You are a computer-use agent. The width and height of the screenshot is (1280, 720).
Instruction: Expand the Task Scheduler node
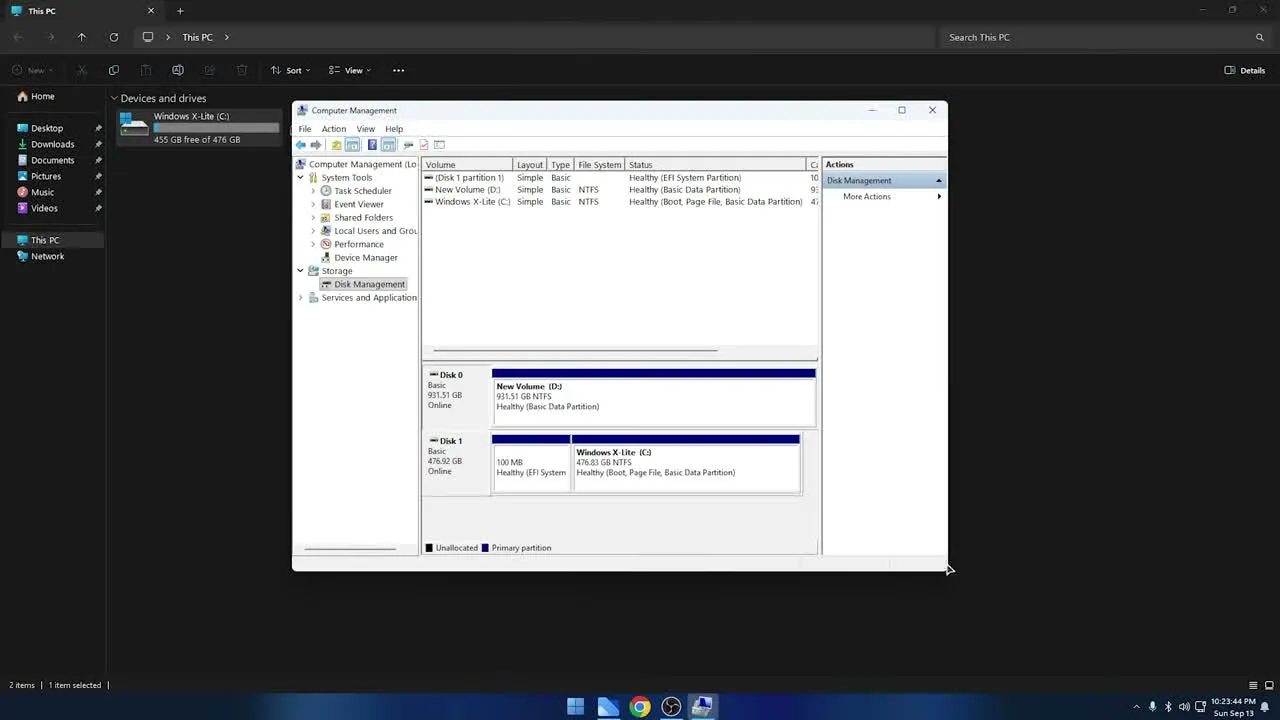point(313,191)
